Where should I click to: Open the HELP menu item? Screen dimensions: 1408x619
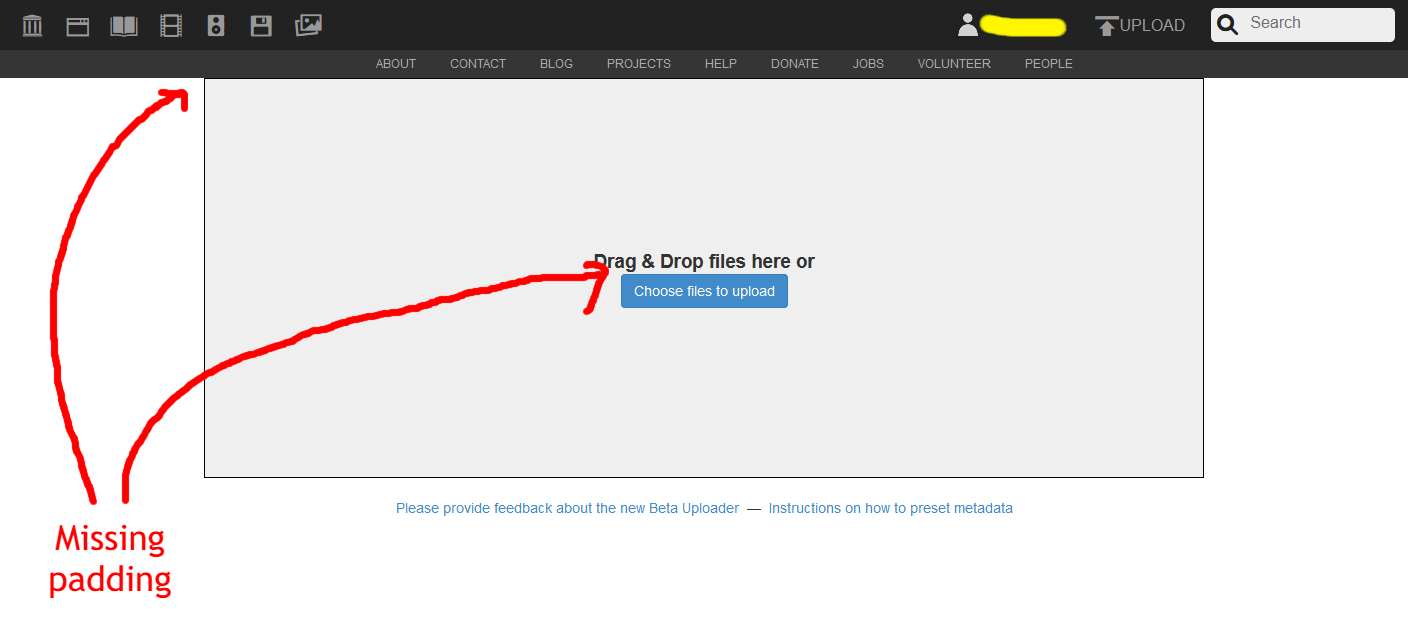point(721,64)
